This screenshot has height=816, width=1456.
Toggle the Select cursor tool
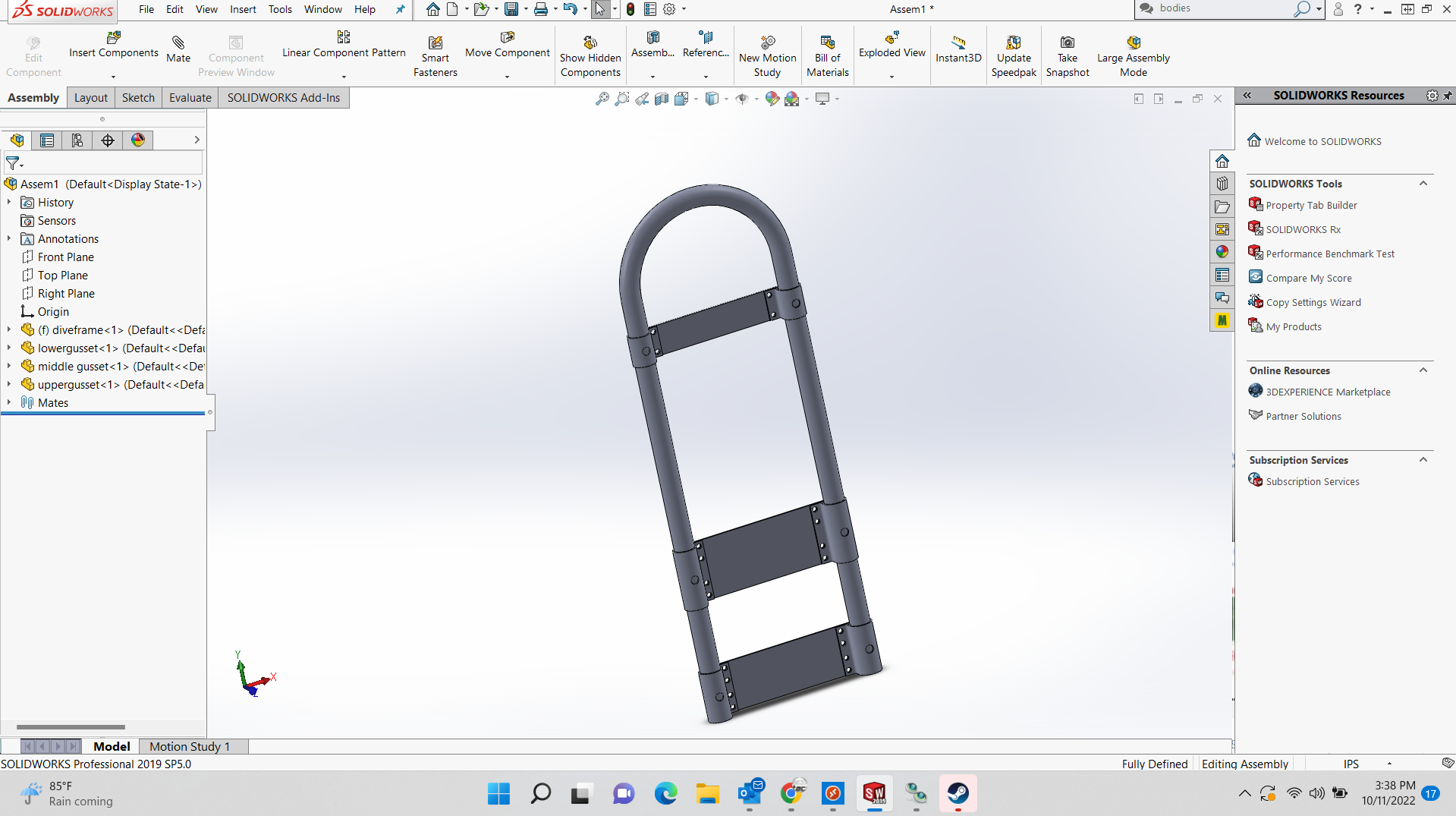[x=600, y=9]
